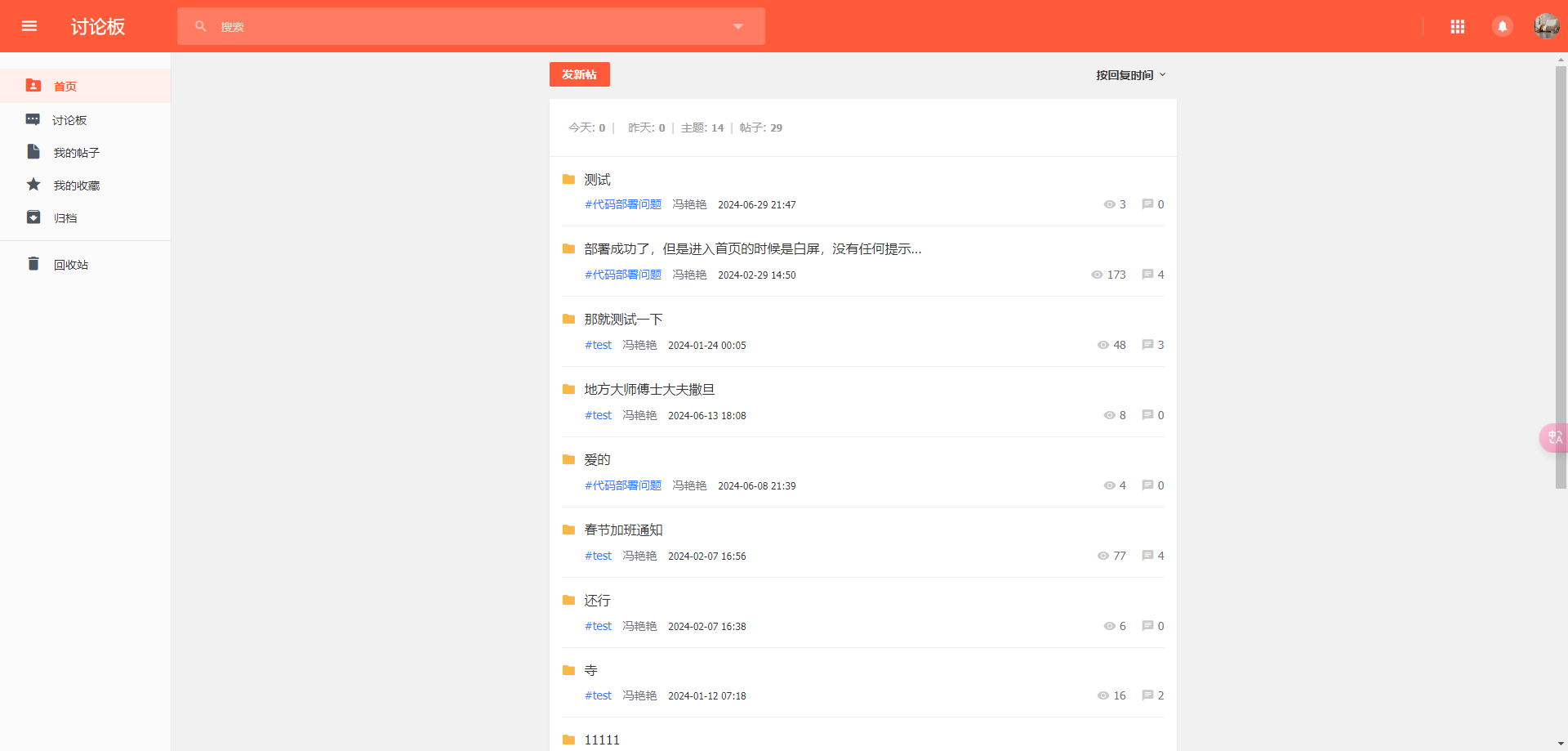Click author 冯艳艳 in the 寺 row
This screenshot has width=1568, height=751.
point(639,695)
